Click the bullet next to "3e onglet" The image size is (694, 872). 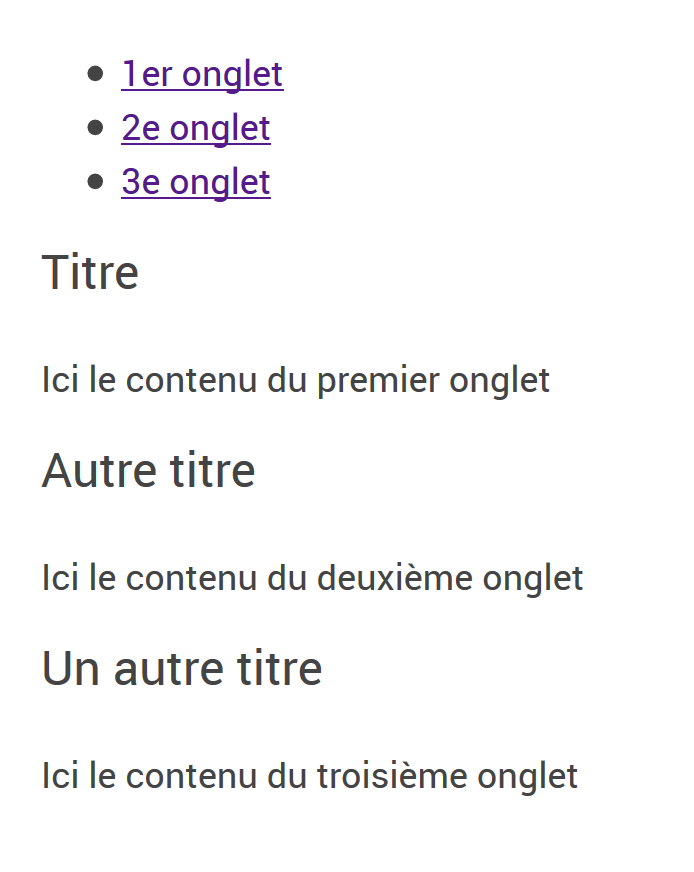[96, 181]
